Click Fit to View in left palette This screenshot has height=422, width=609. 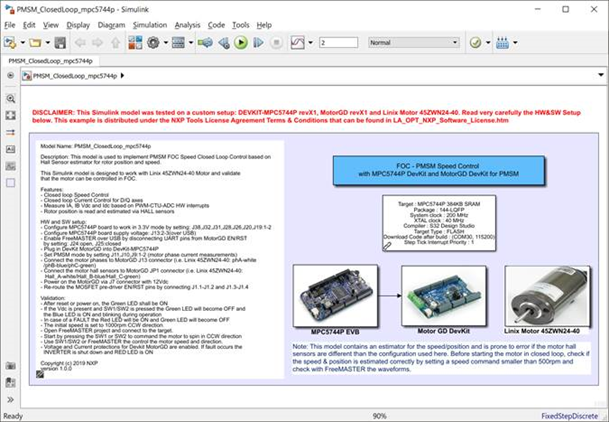[10, 115]
